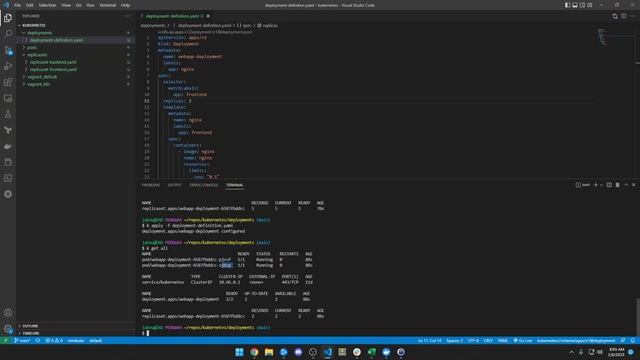The image size is (640, 360).
Task: Collapse the KUBERNETES root folder
Action: click(x=34, y=25)
